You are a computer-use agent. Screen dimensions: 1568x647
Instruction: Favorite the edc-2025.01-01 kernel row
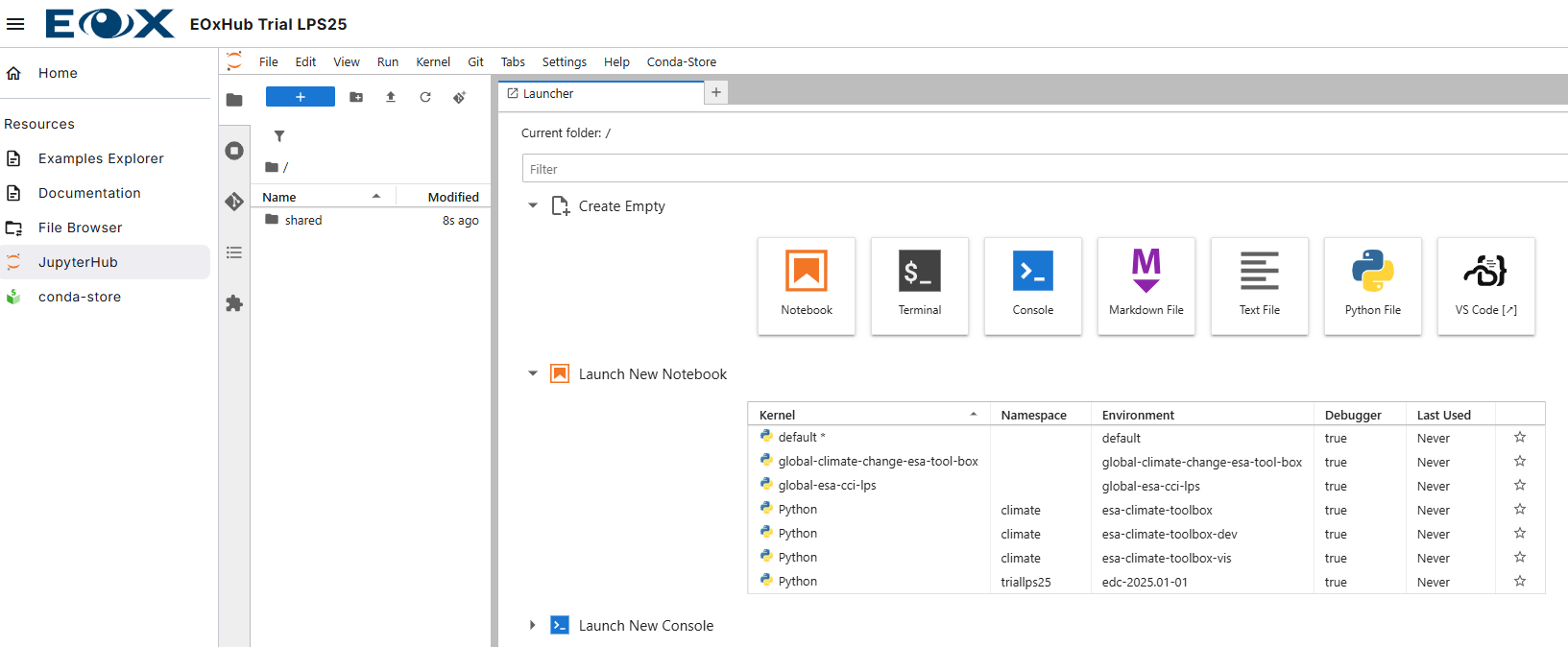[1519, 582]
